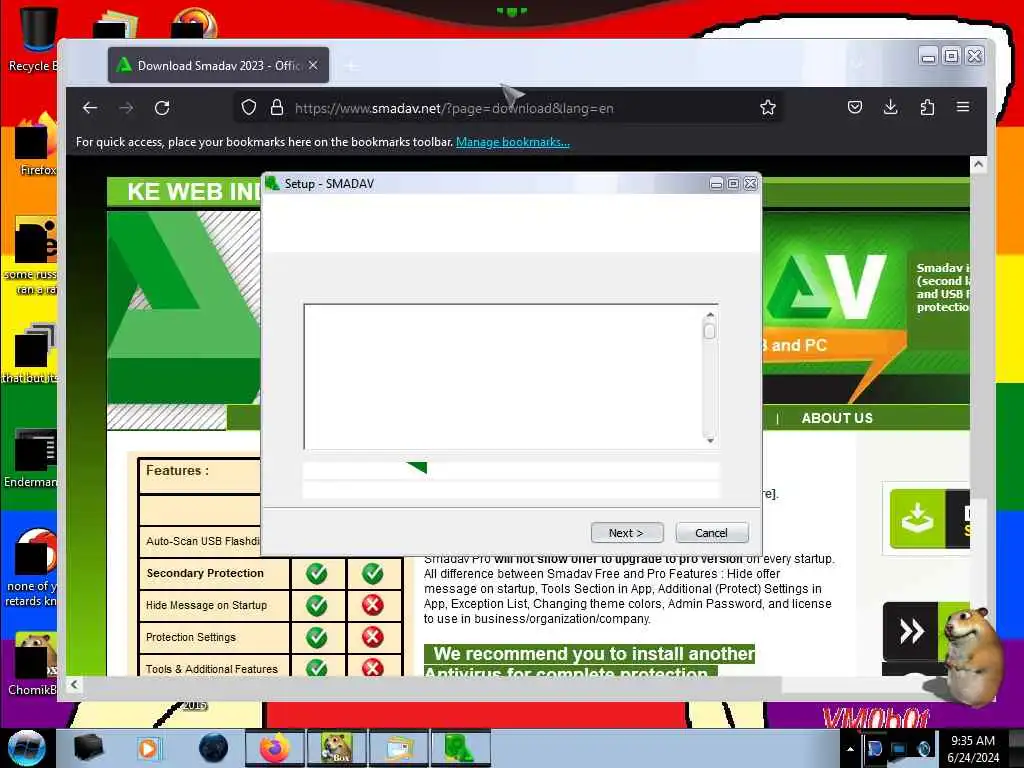Click the webpage horizontal scroll left arrow
The image size is (1024, 768).
[74, 684]
